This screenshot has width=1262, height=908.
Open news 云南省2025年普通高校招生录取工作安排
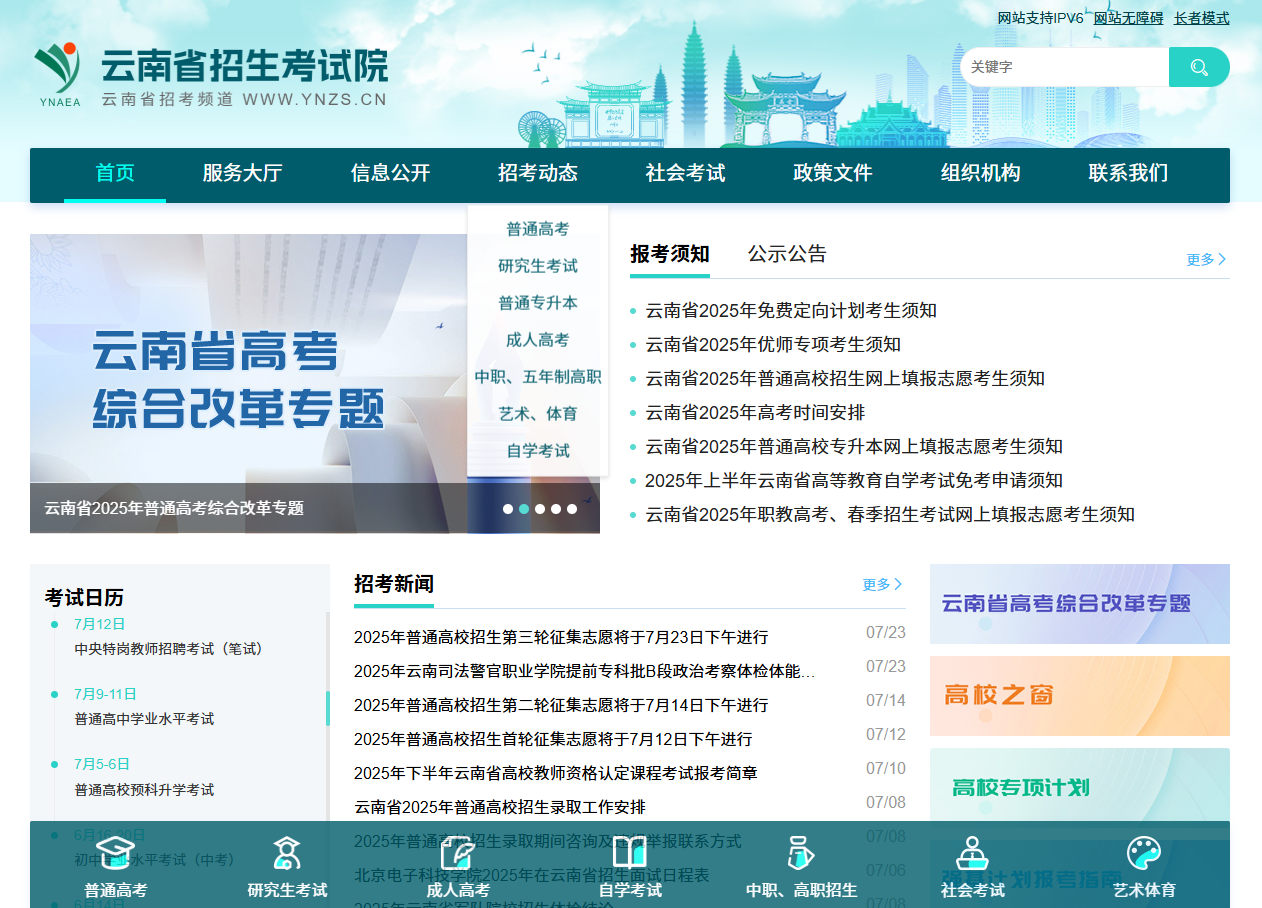coord(500,807)
